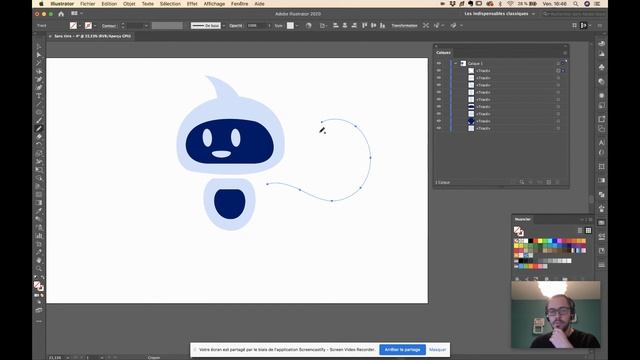Expand the Opacité value arrow
This screenshot has height=360, width=640.
pyautogui.click(x=269, y=26)
